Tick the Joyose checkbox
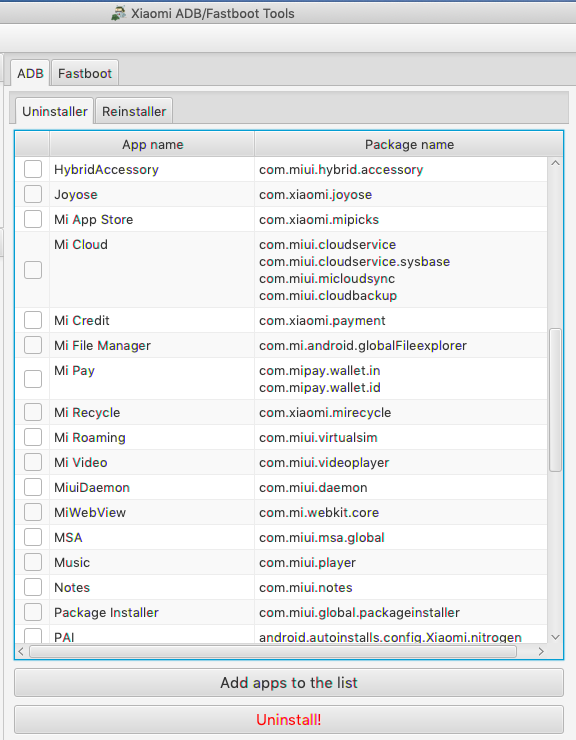The width and height of the screenshot is (576, 740). point(33,194)
